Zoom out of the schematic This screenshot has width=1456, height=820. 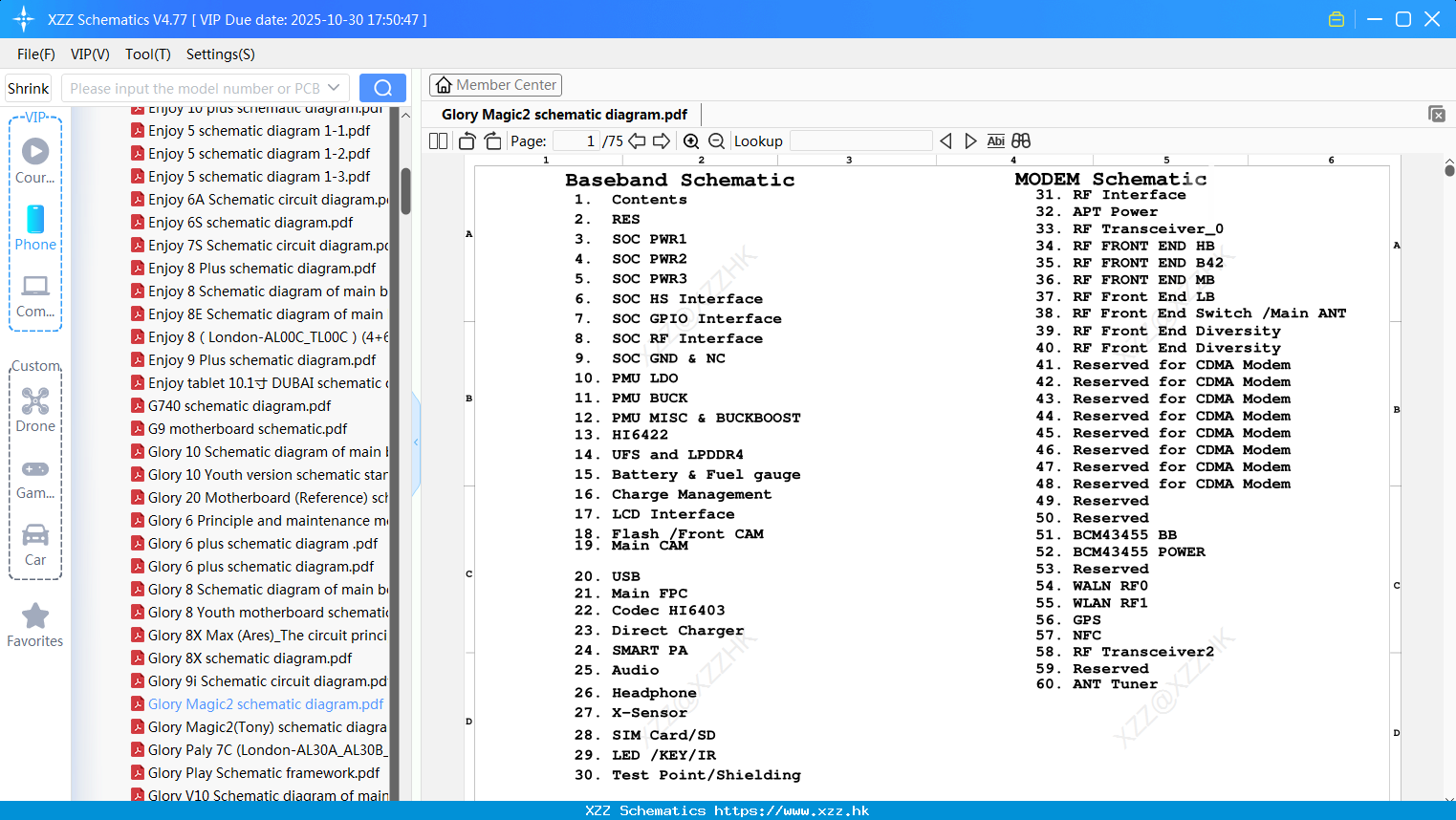716,141
